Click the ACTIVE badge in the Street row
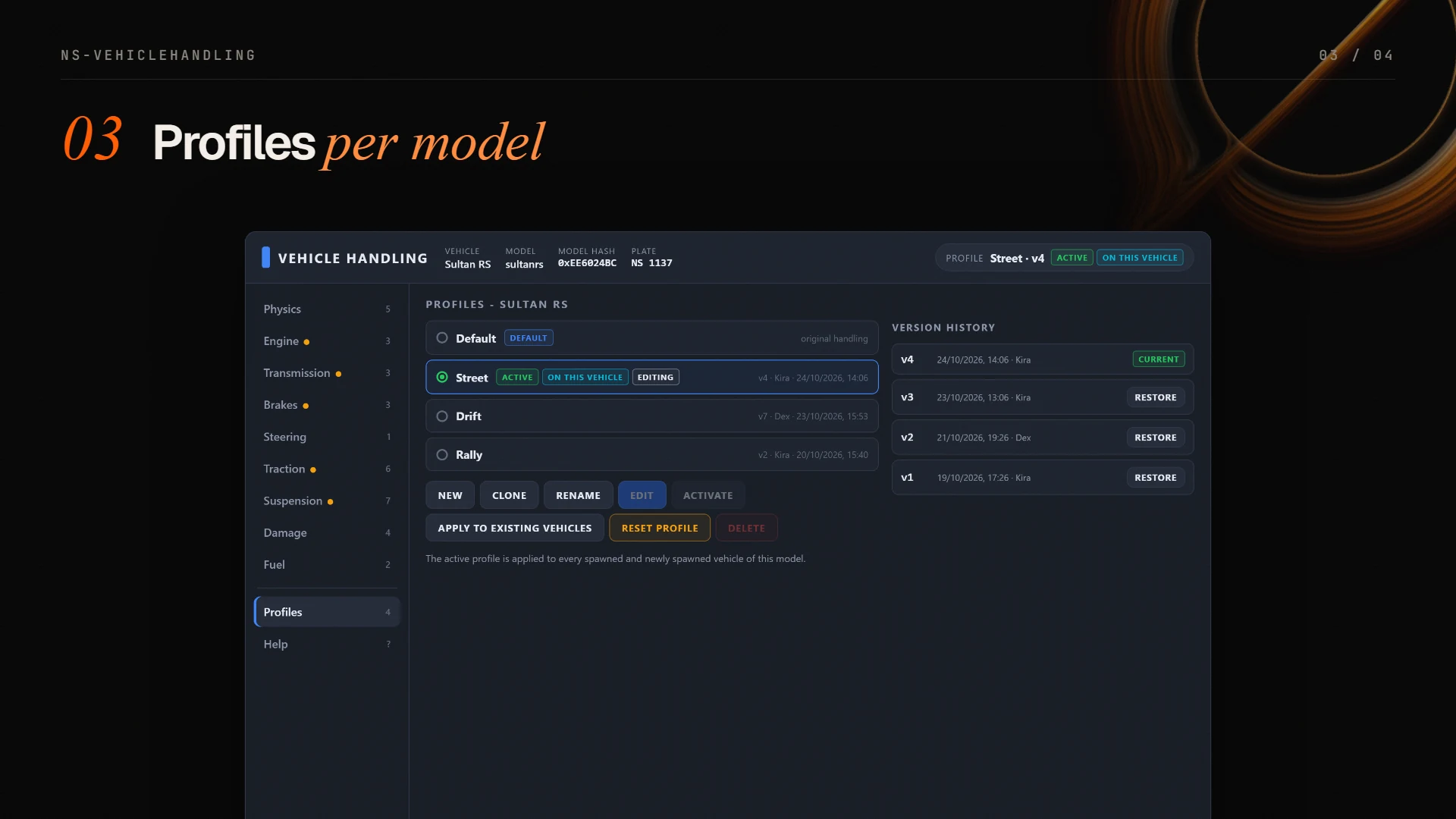This screenshot has width=1456, height=819. tap(517, 377)
